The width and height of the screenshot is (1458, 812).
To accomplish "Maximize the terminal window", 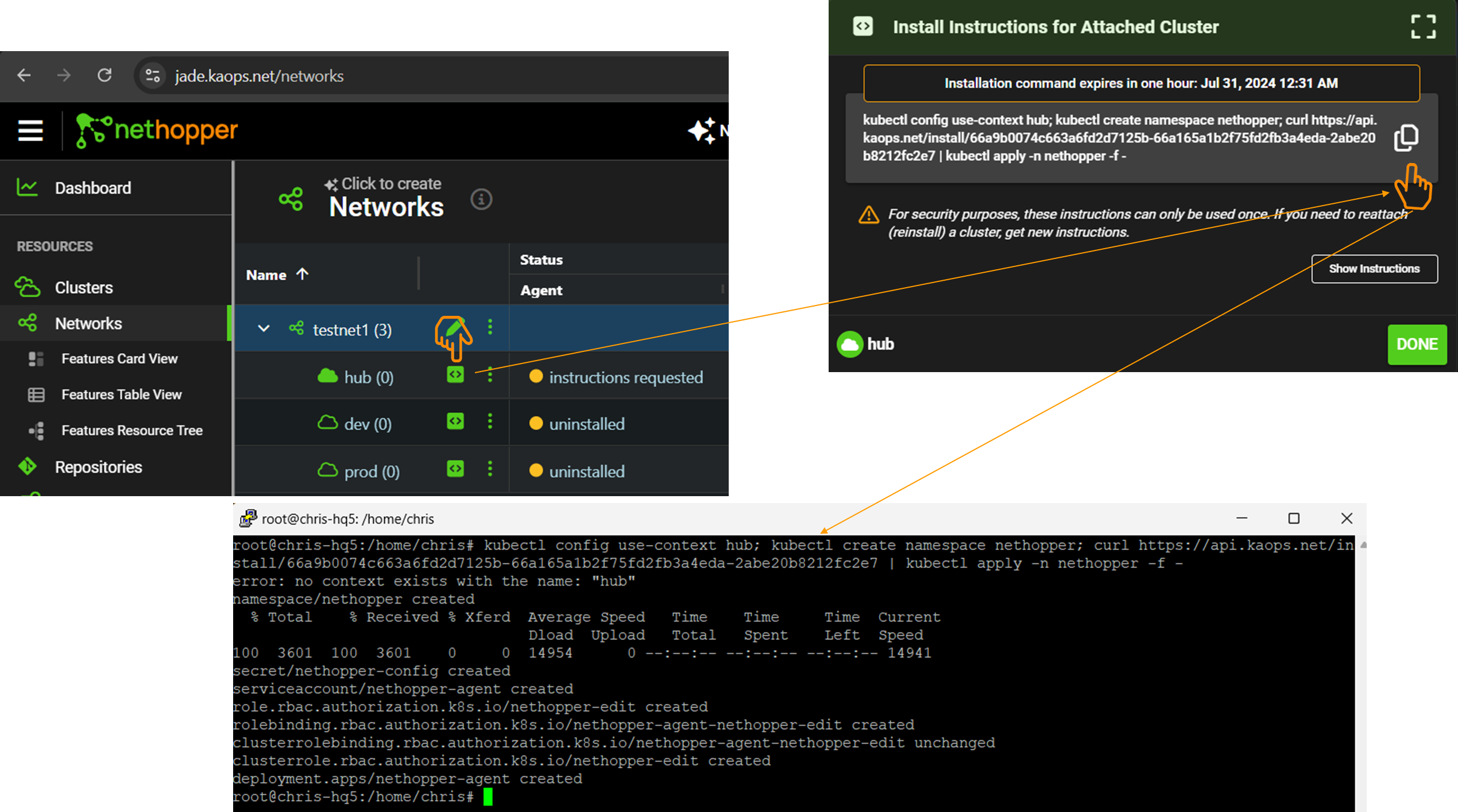I will pyautogui.click(x=1294, y=518).
